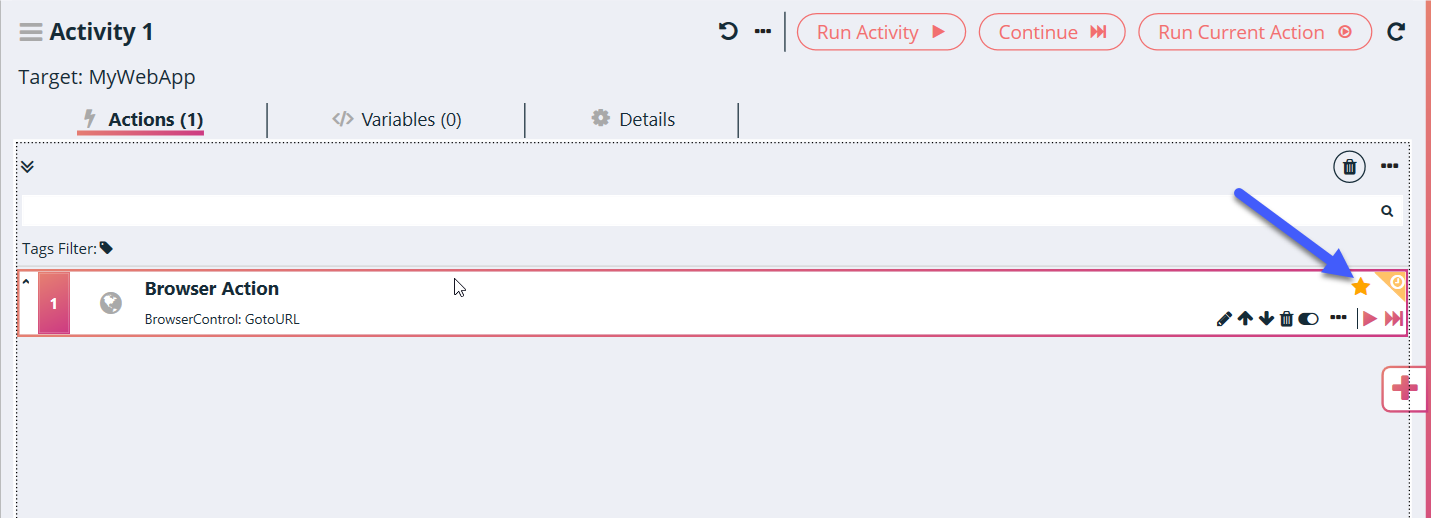Click the actions search input field
This screenshot has width=1431, height=518.
click(700, 211)
